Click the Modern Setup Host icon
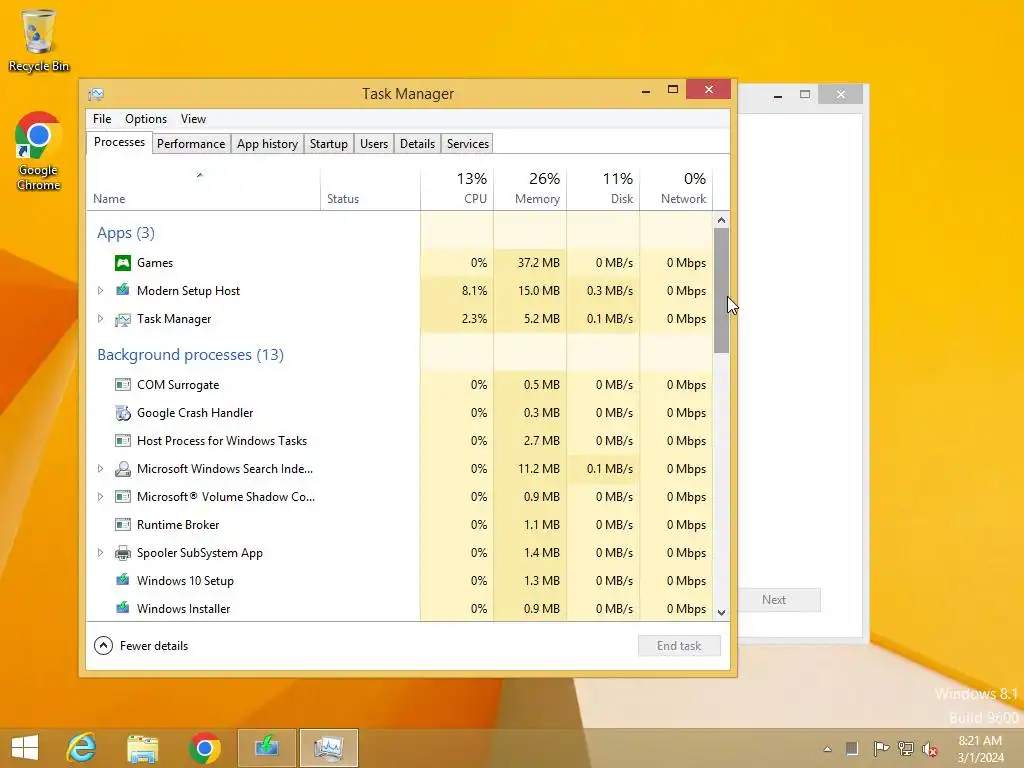1024x768 pixels. 123,290
